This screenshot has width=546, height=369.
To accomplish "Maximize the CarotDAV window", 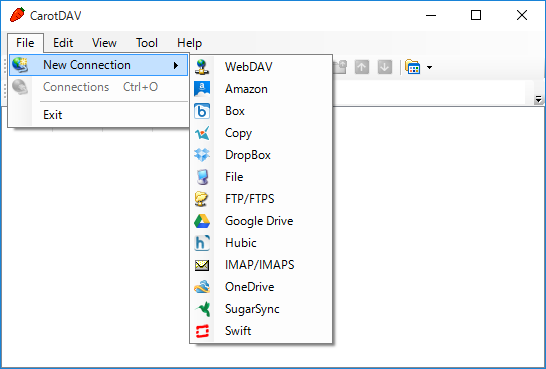I will coord(476,15).
